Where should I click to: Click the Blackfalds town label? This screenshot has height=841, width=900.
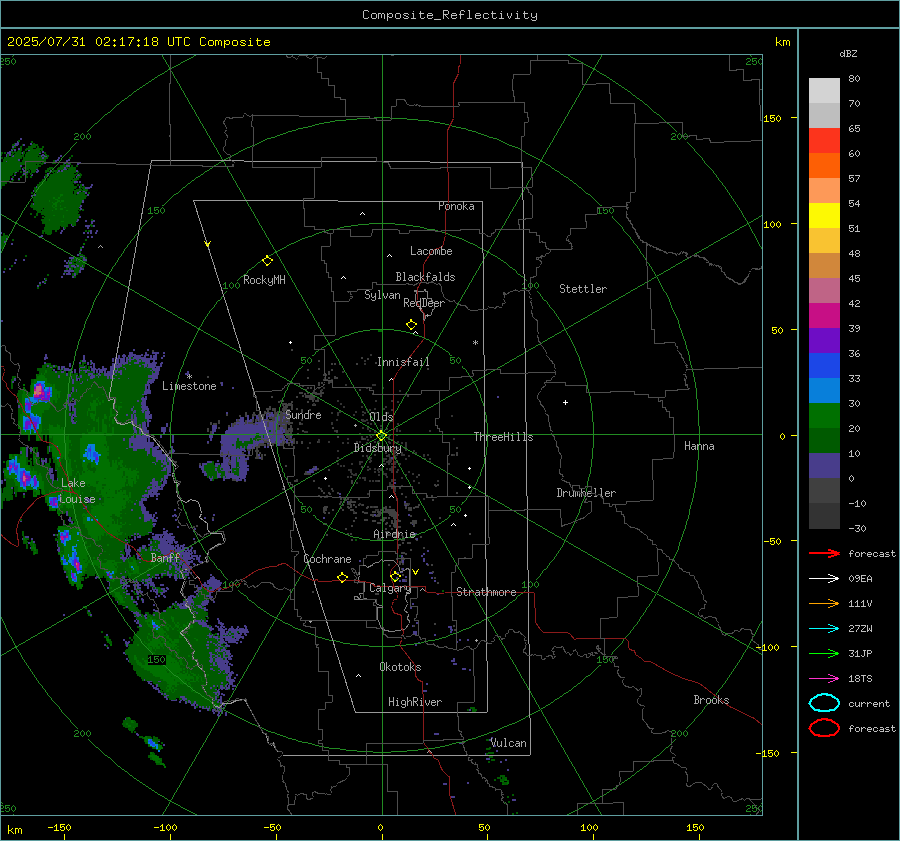coord(425,277)
